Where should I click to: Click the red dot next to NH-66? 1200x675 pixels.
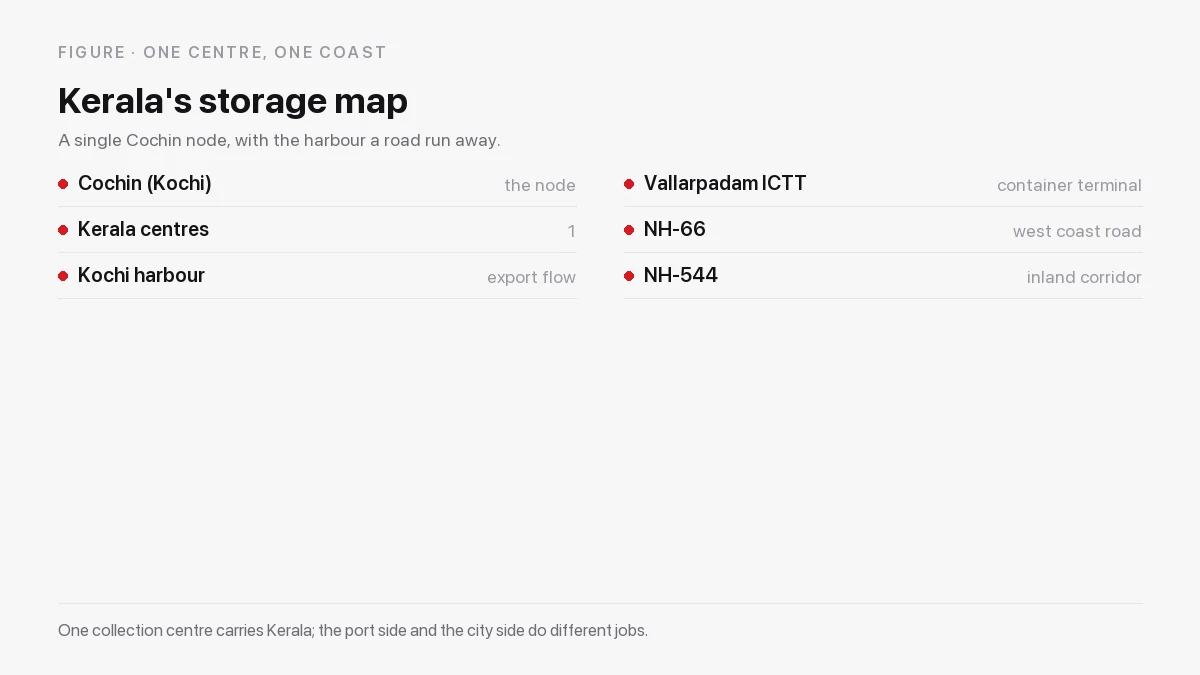click(629, 230)
